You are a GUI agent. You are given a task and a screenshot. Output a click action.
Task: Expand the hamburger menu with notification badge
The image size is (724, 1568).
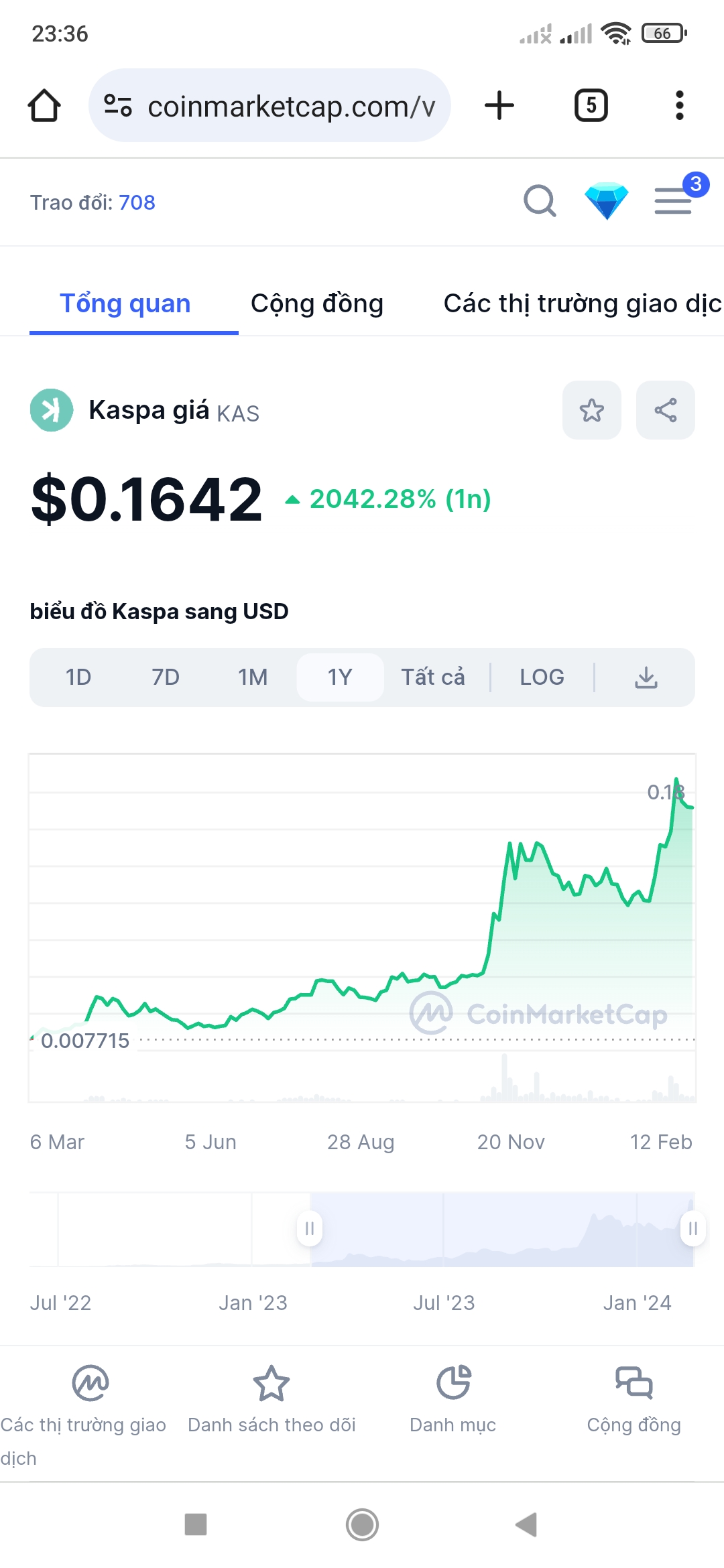(673, 201)
